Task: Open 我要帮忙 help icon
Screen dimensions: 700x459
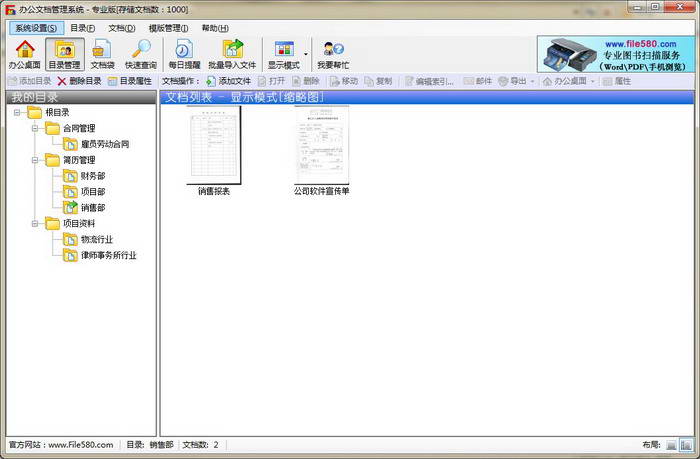Action: tap(333, 54)
